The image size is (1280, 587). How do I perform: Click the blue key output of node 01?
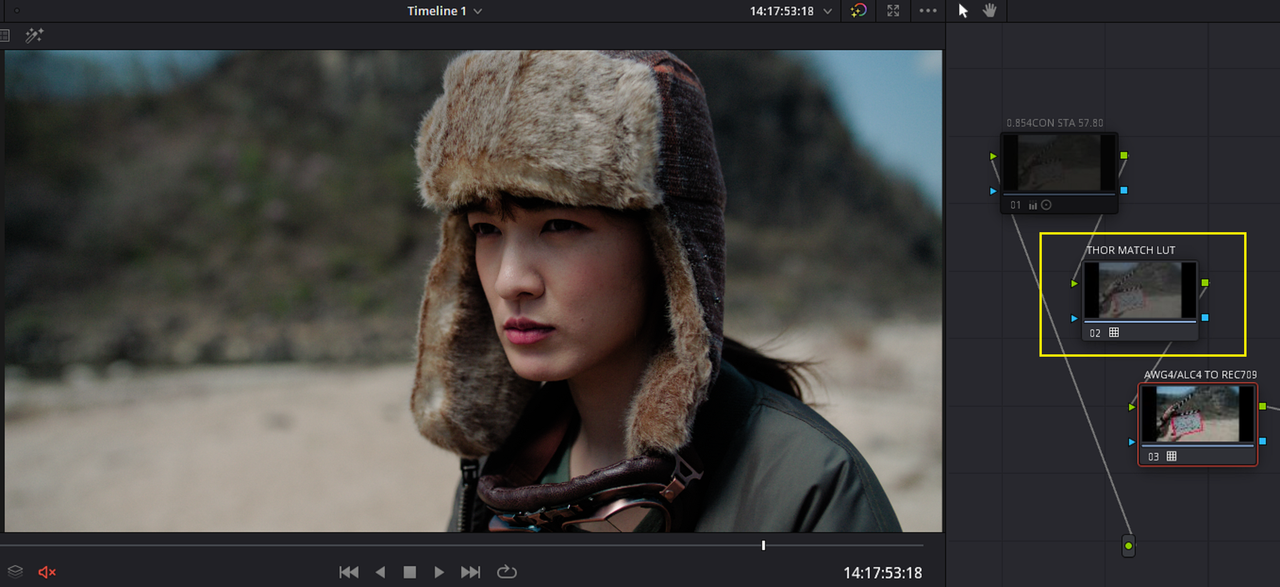tap(1124, 190)
